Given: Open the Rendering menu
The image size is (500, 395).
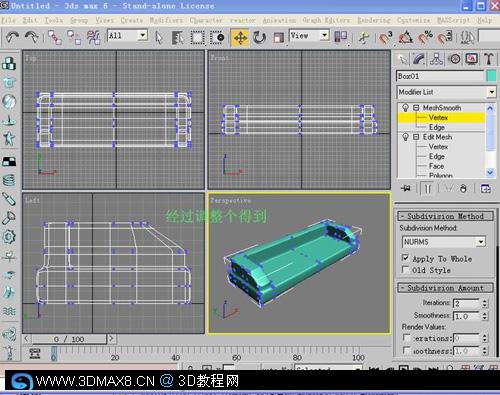Looking at the screenshot, I should pos(374,20).
